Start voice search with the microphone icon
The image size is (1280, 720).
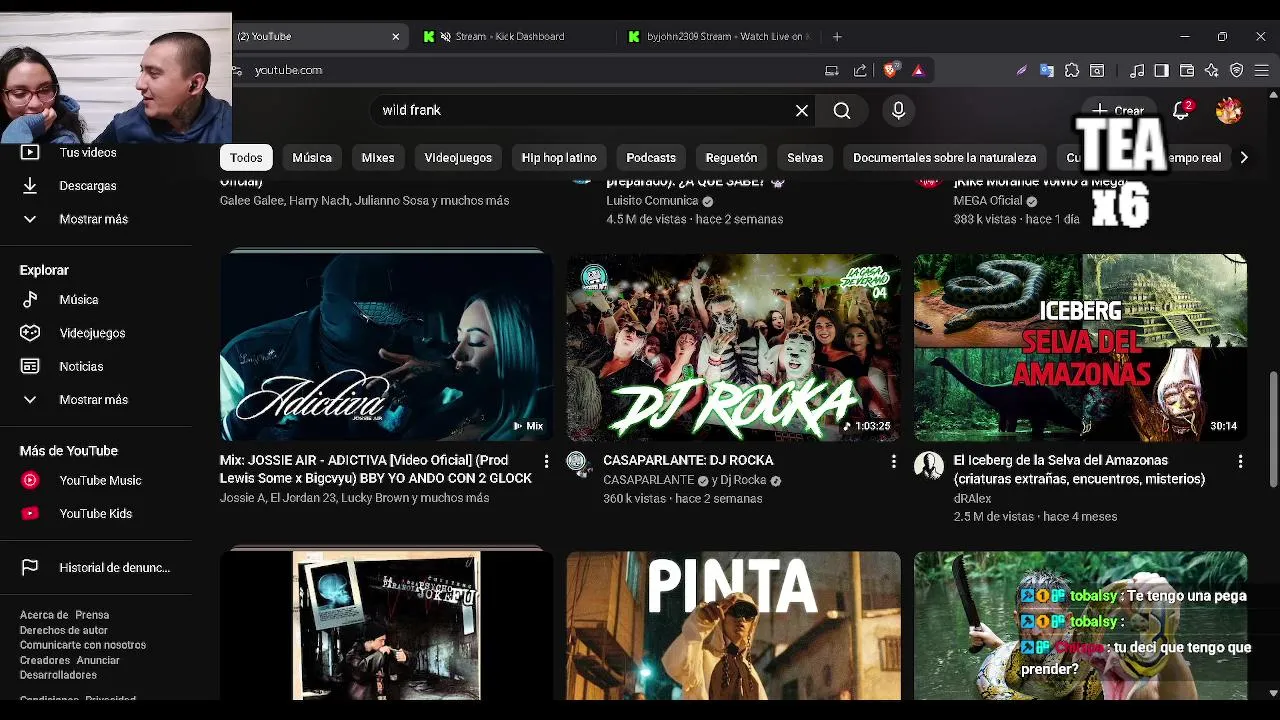(x=898, y=111)
